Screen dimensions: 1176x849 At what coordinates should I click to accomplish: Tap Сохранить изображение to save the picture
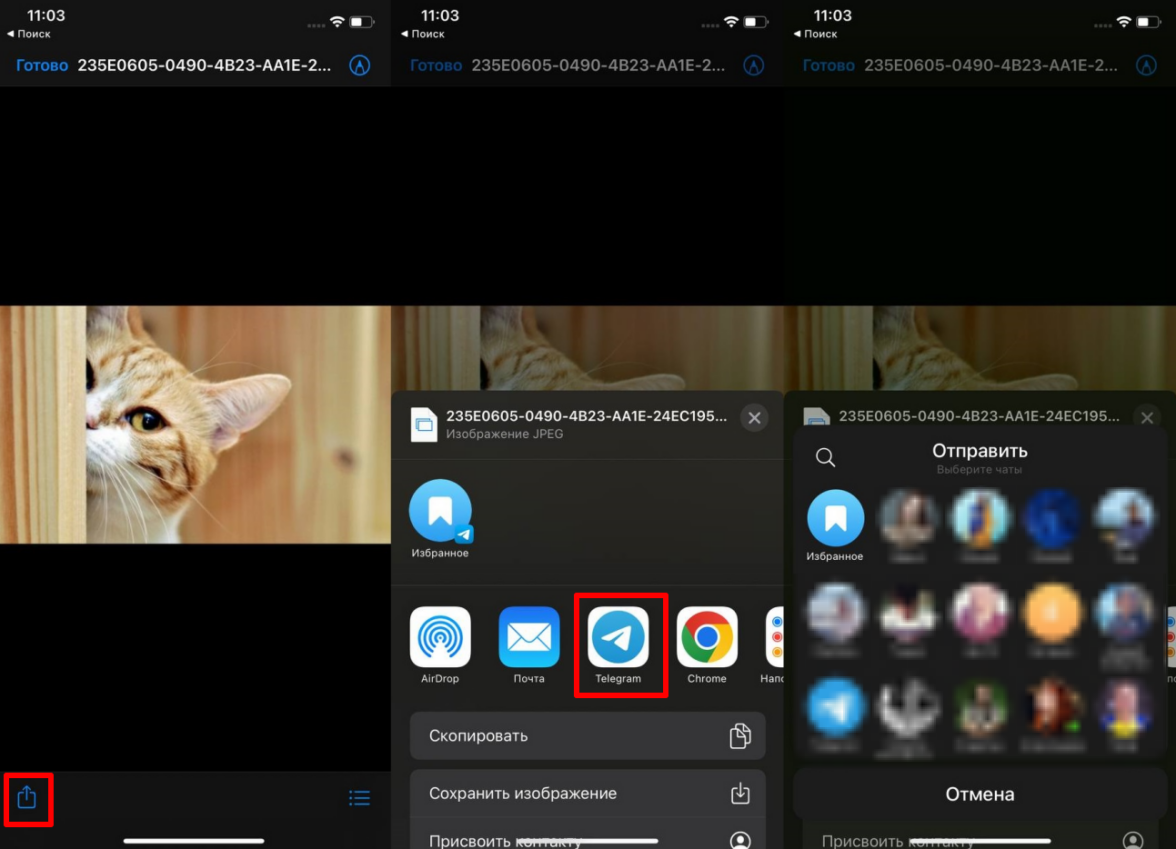pyautogui.click(x=587, y=793)
